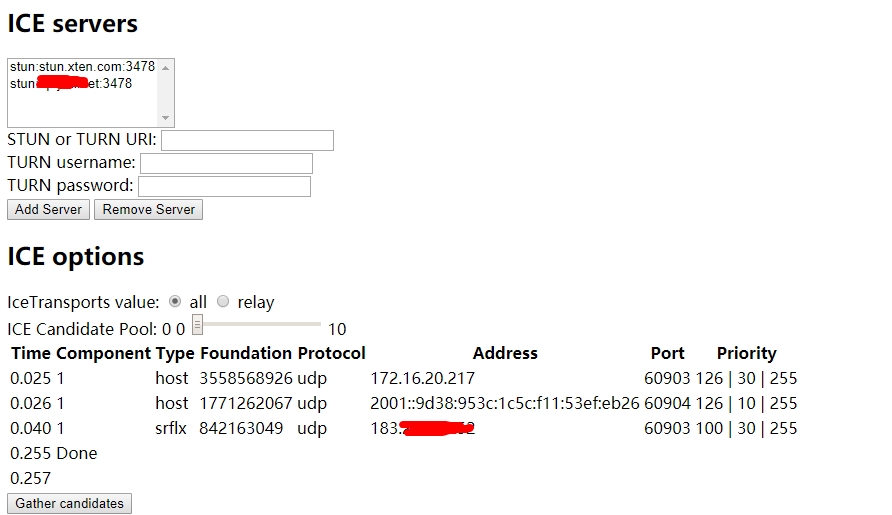Image resolution: width=892 pixels, height=515 pixels.
Task: Select the 'relay' IceTransports radio button
Action: point(223,301)
